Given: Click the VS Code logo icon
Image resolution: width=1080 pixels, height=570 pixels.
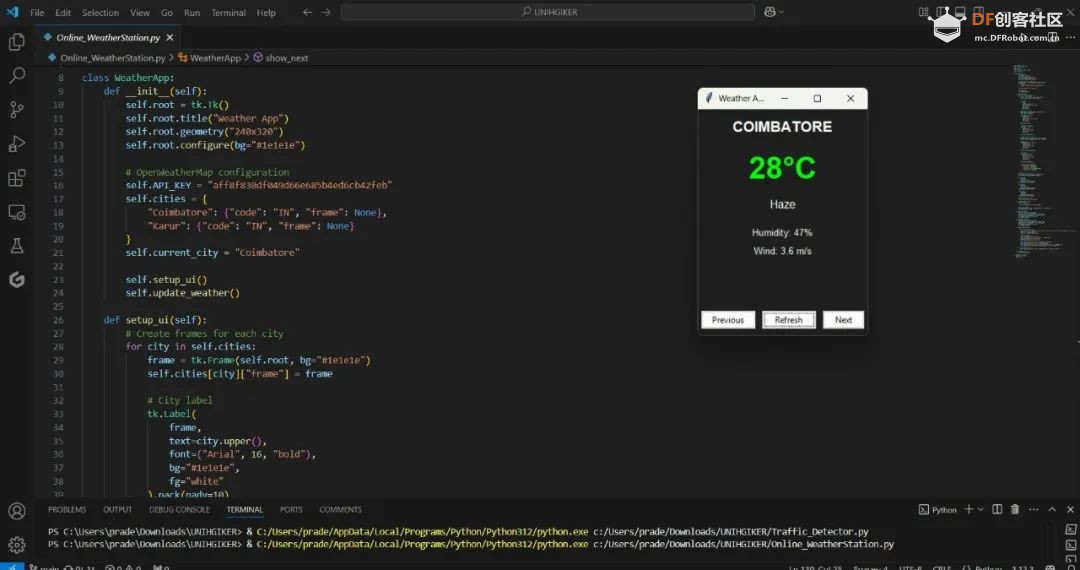Looking at the screenshot, I should click(x=12, y=12).
